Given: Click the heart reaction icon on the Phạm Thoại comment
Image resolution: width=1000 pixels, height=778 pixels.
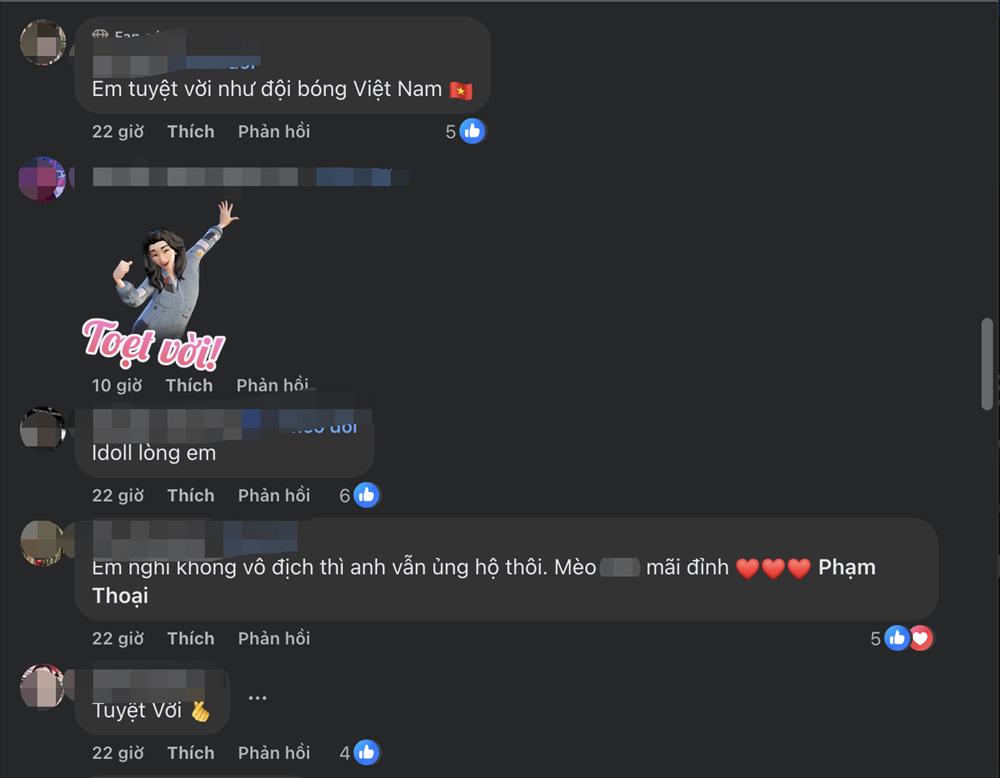Looking at the screenshot, I should click(x=921, y=638).
